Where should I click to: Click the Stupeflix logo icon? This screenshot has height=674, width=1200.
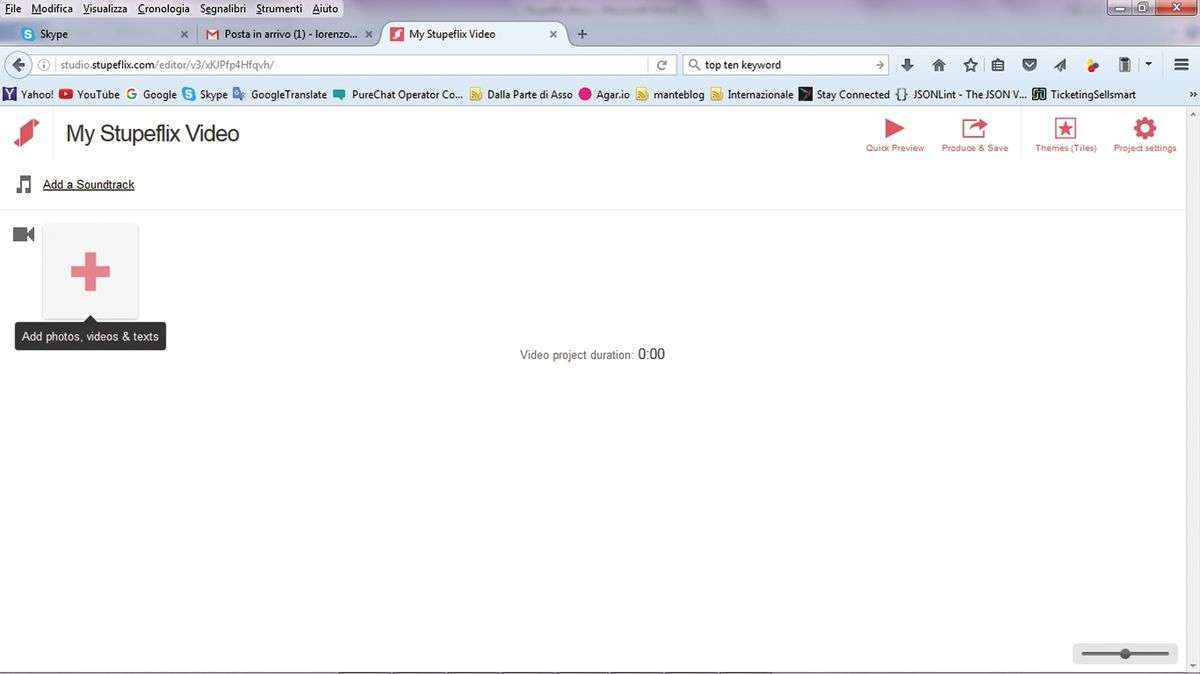coord(26,133)
